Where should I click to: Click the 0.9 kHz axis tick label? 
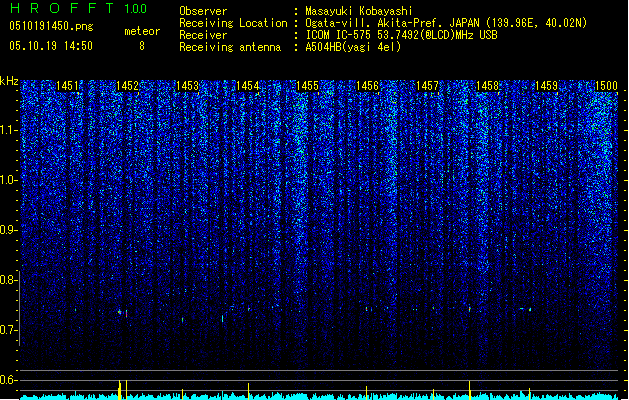[x=8, y=230]
